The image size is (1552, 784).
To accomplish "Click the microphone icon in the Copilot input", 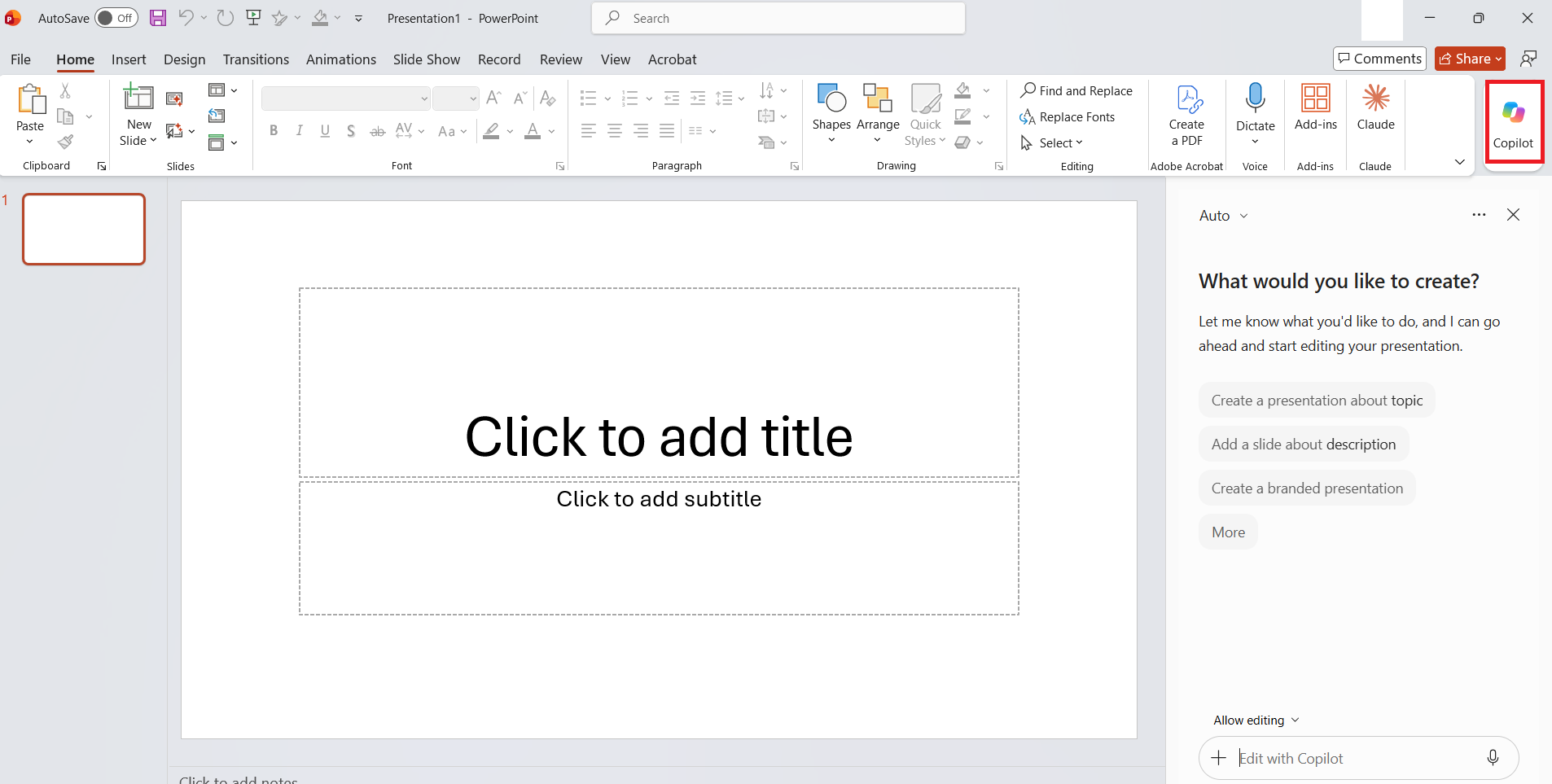I will coord(1493,758).
